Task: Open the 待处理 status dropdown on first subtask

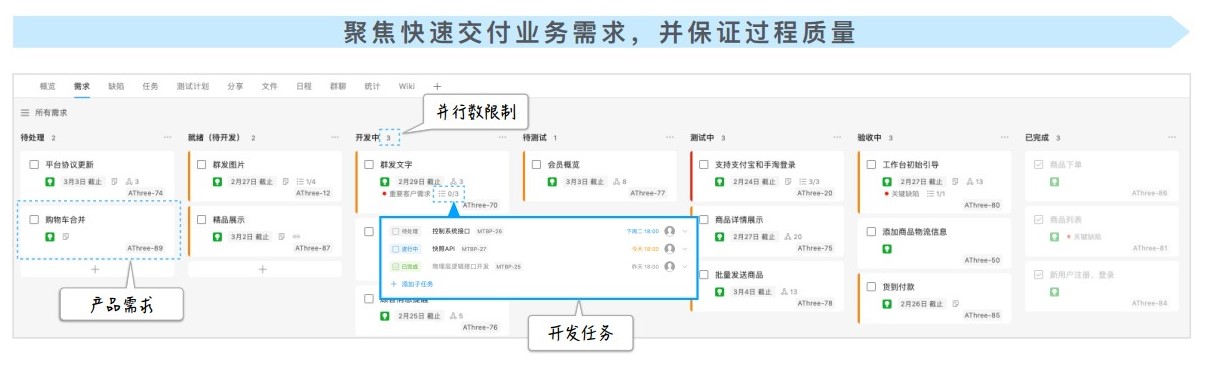Action: pos(405,231)
